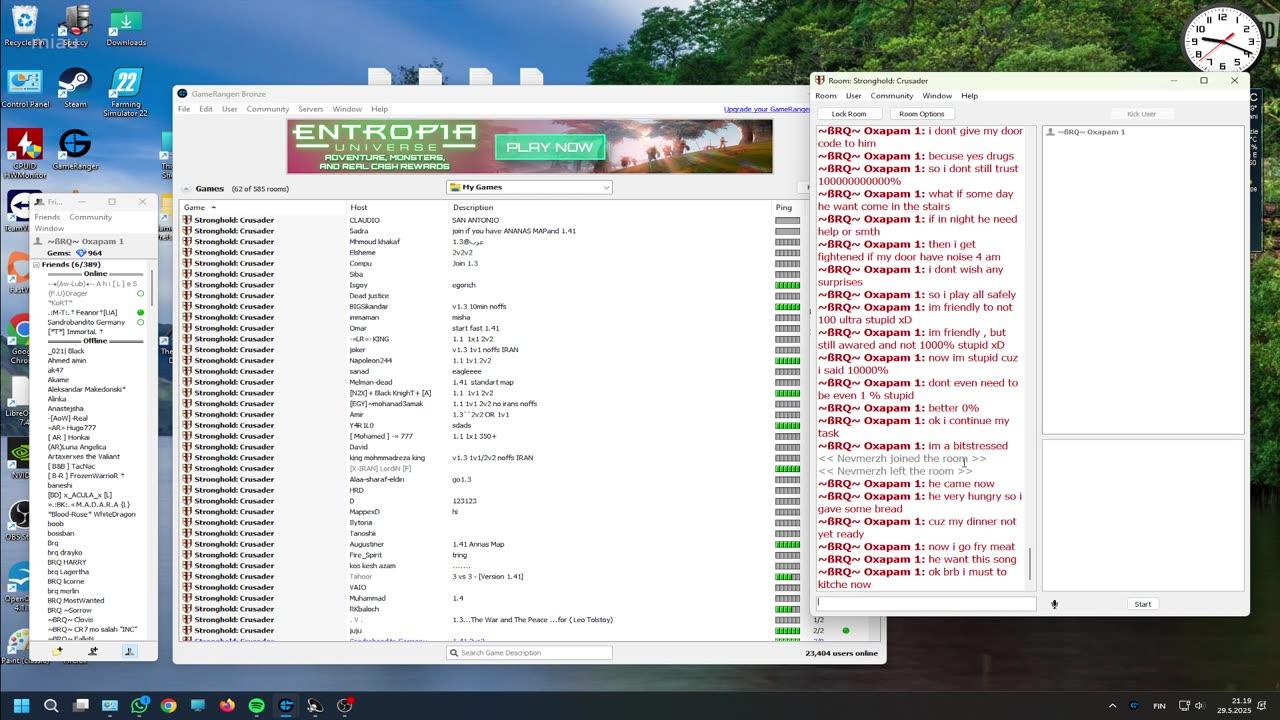The image size is (1280, 720).
Task: Open Task View on taskbar
Action: coord(81,705)
